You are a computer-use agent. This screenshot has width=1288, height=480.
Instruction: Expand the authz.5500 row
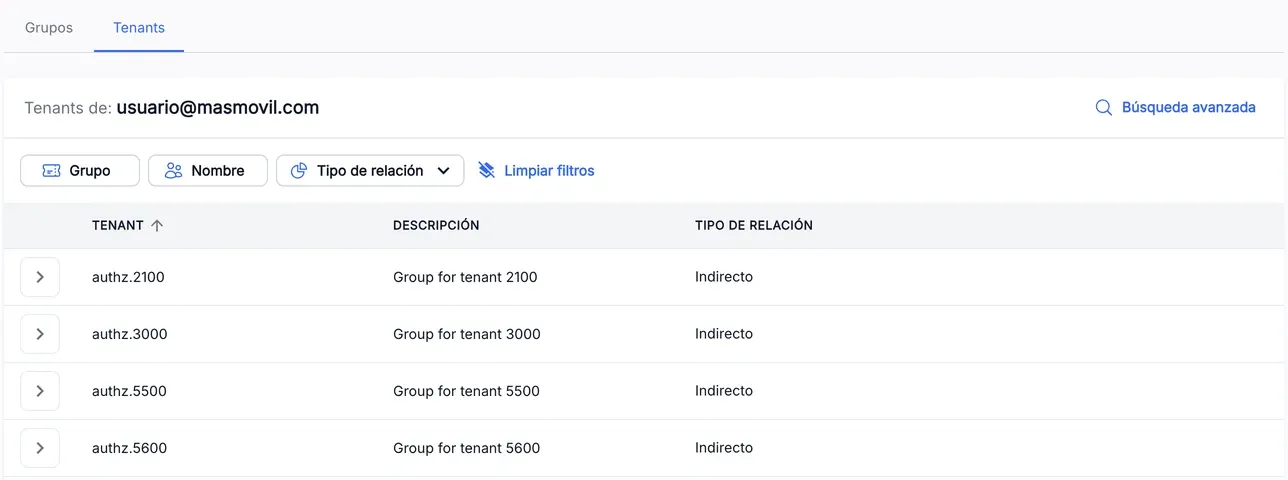40,391
